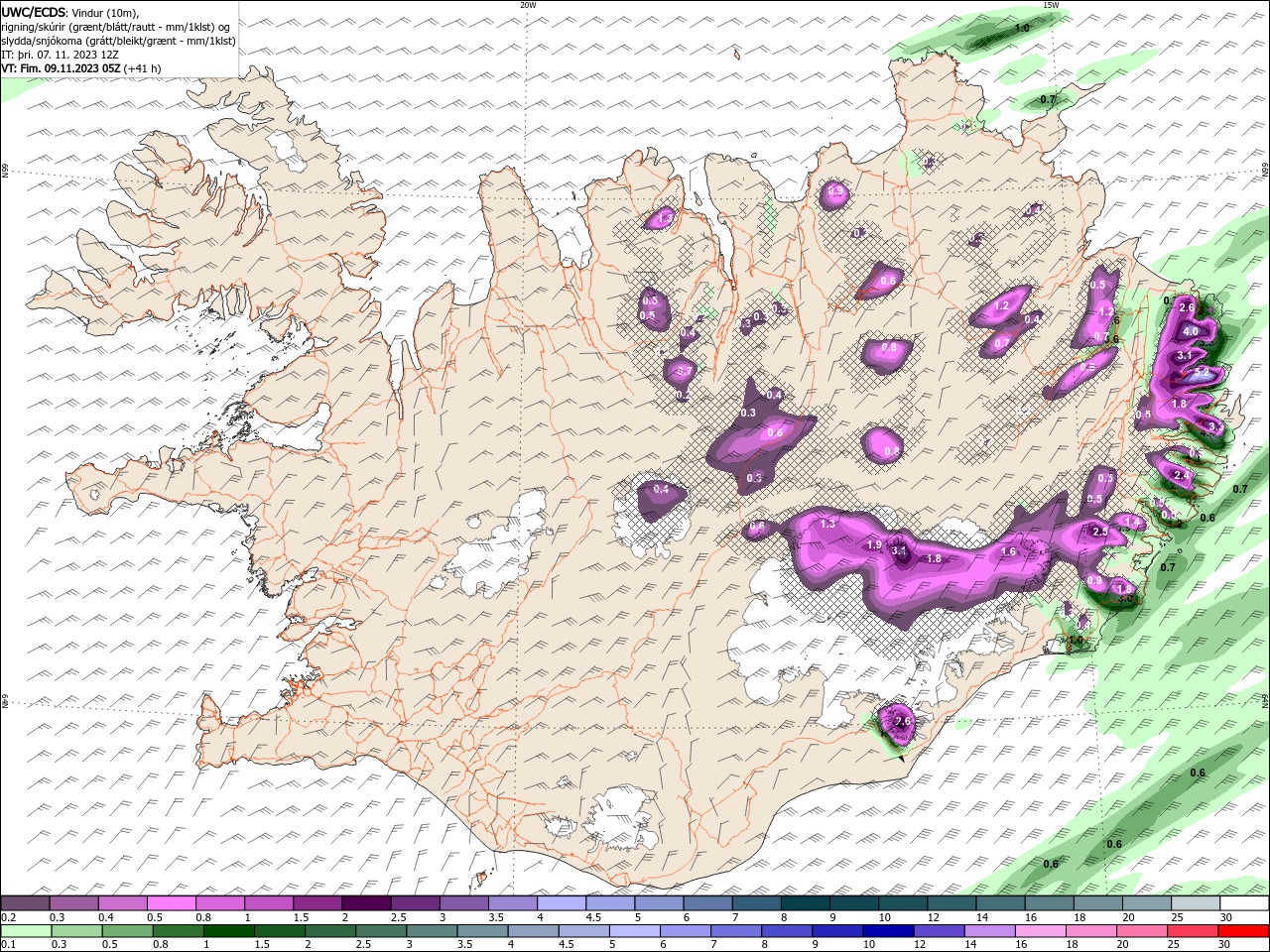The width and height of the screenshot is (1270, 952).
Task: Click the '(+41 h)' forecast offset text
Action: [143, 68]
